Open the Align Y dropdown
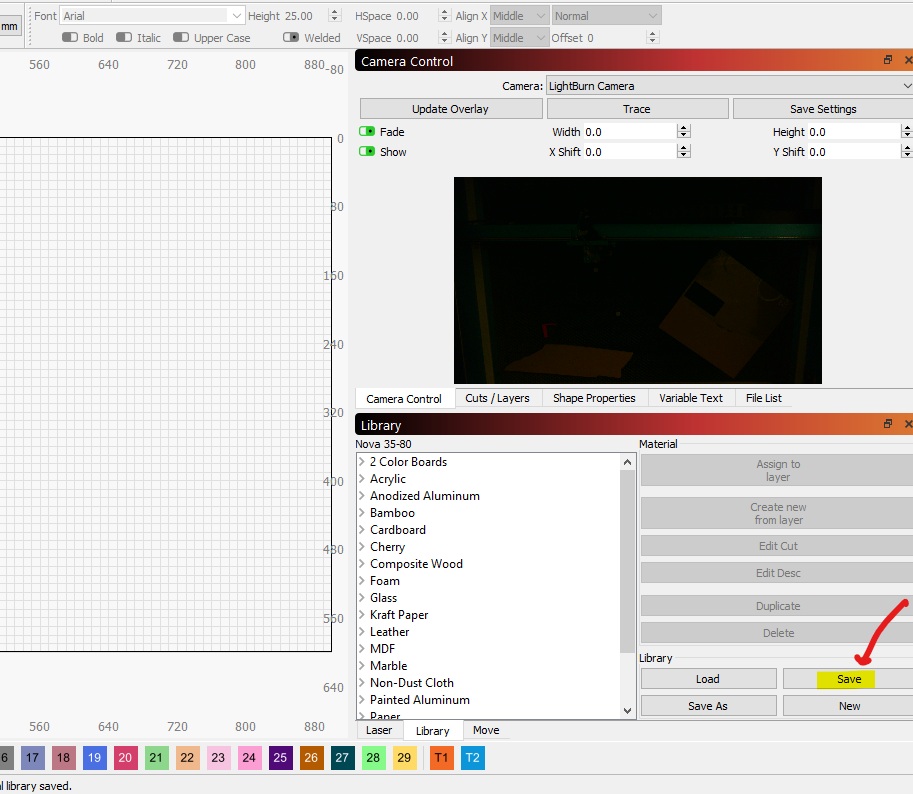The image size is (913, 794). tap(519, 38)
